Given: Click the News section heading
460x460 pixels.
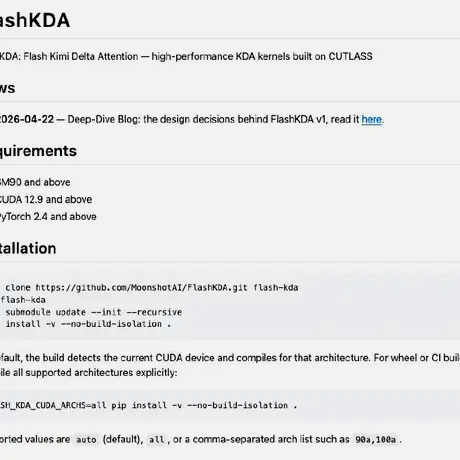Looking at the screenshot, I should tap(7, 88).
